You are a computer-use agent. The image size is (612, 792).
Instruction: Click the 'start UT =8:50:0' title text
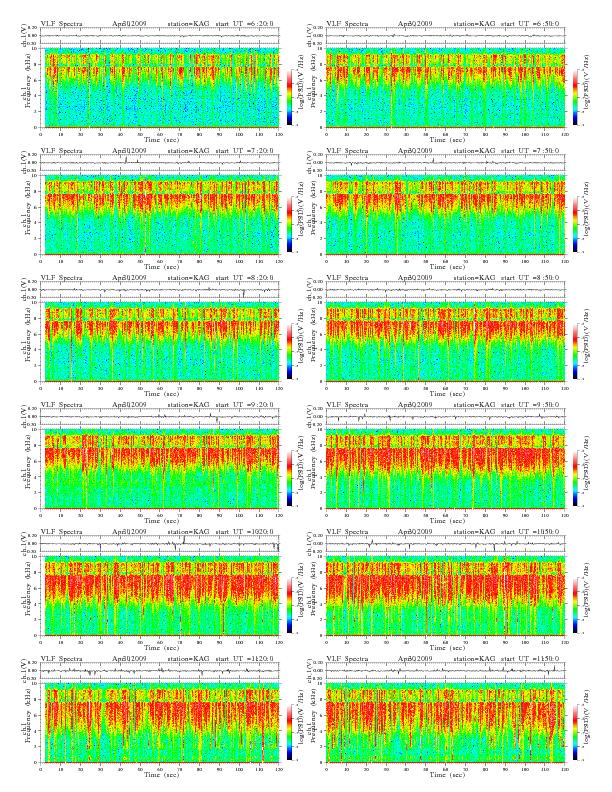[x=530, y=278]
